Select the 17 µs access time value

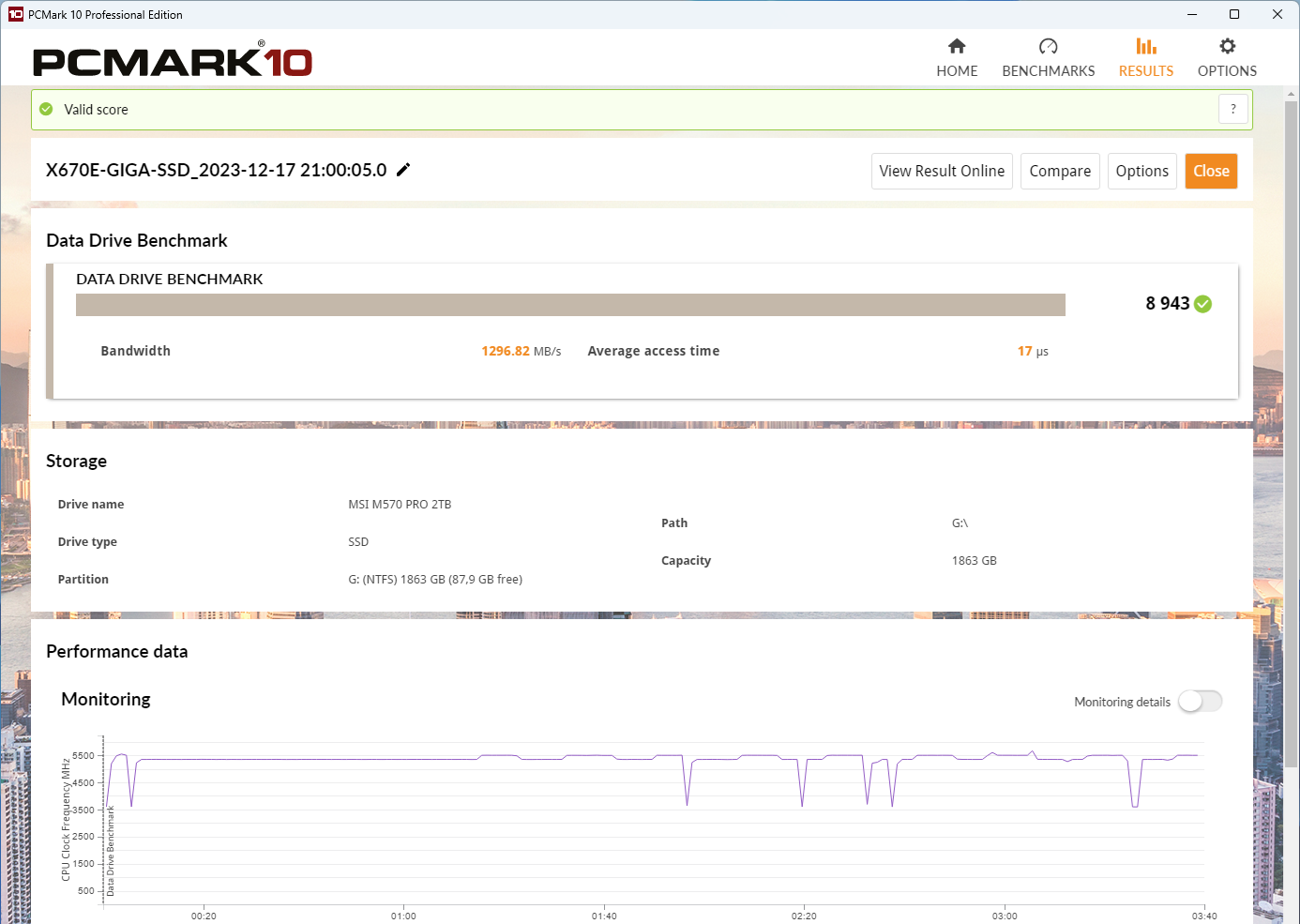(x=1033, y=351)
